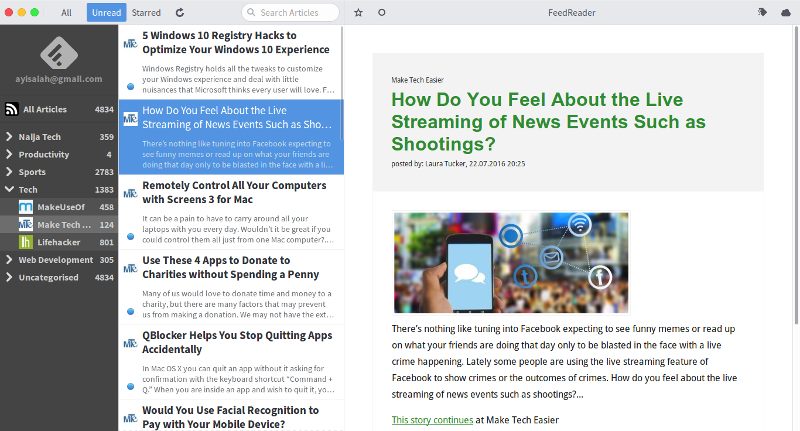This screenshot has height=431, width=800.
Task: Click the tag icon in the header
Action: (x=762, y=13)
